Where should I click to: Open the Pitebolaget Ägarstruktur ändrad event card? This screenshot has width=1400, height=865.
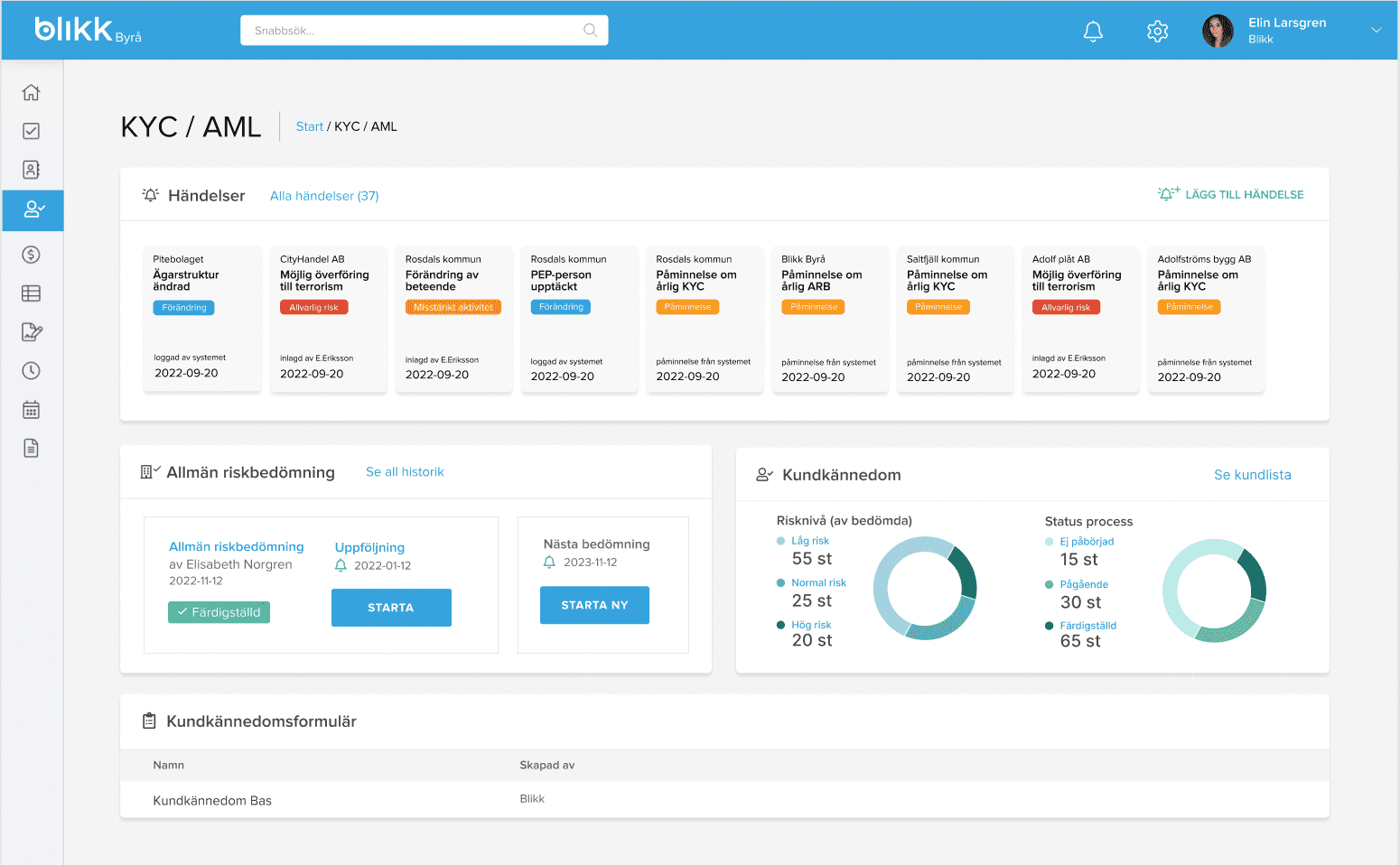tap(202, 319)
